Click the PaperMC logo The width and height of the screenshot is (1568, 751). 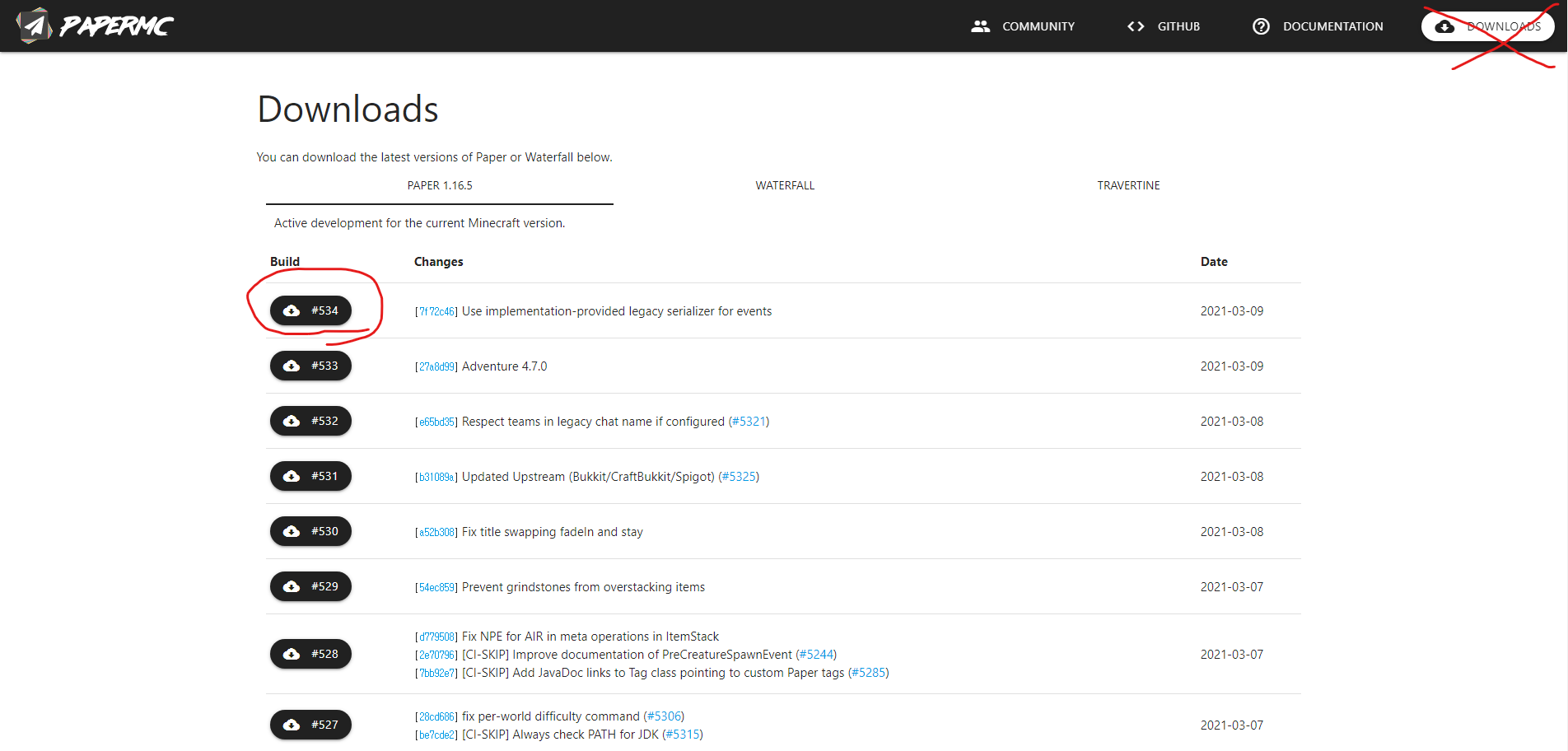[x=95, y=26]
